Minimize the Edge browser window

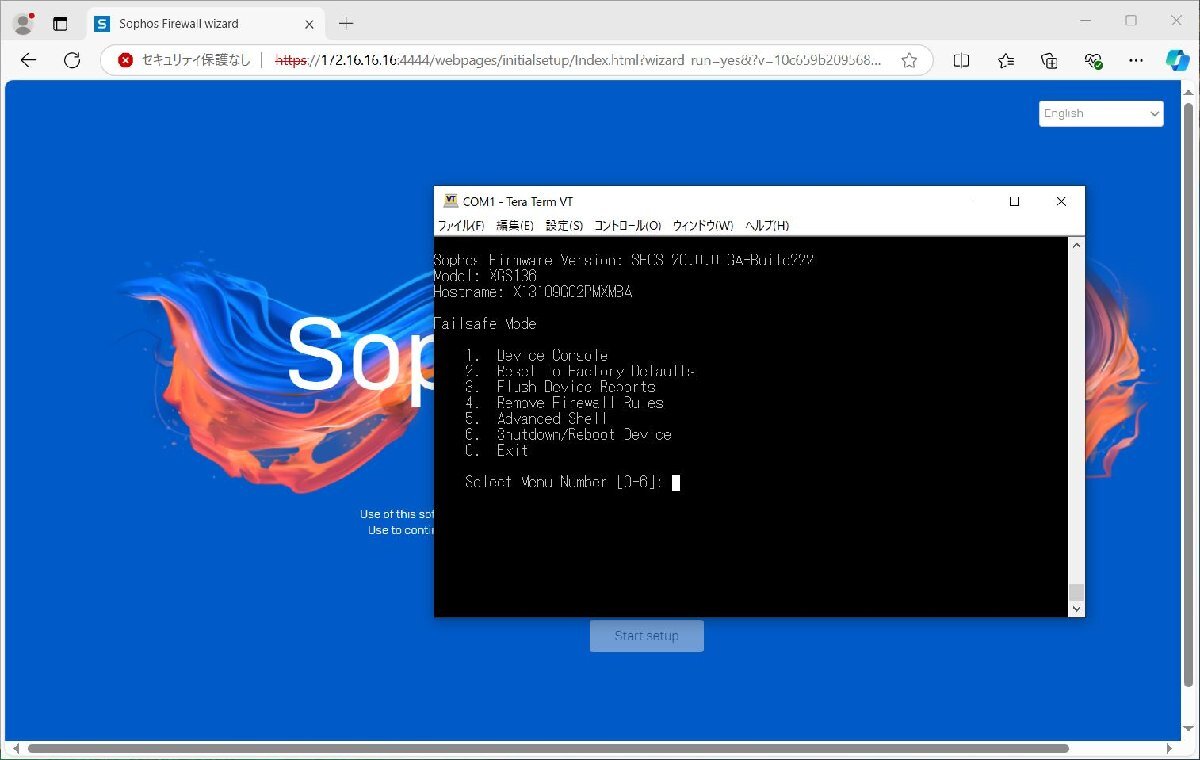[x=1087, y=21]
